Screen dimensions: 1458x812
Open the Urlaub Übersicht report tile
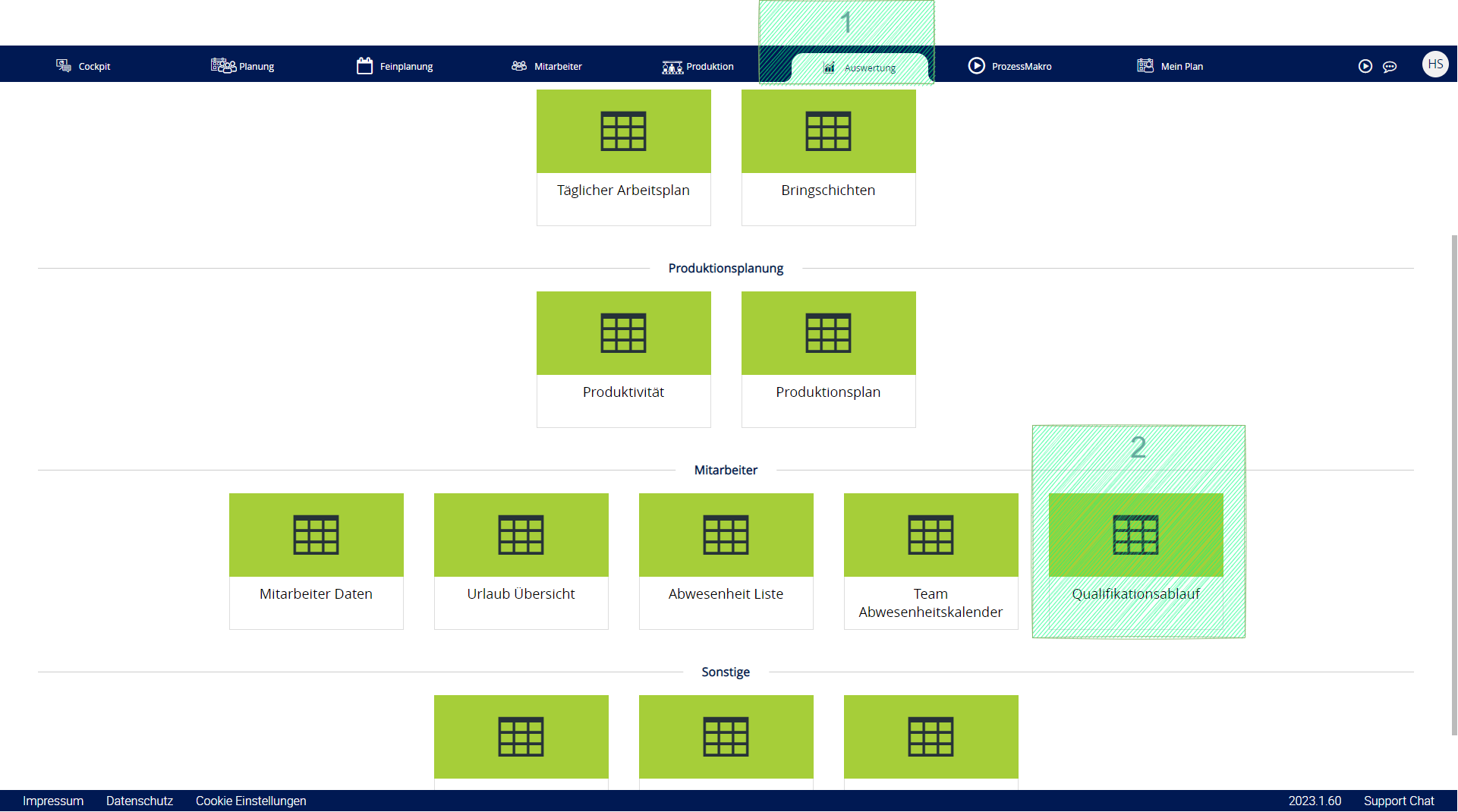521,561
